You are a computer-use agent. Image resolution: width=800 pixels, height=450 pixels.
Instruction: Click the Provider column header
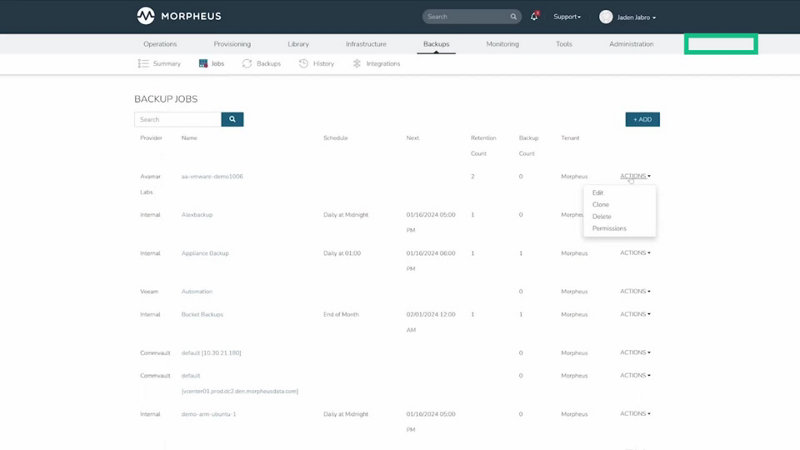pyautogui.click(x=151, y=138)
